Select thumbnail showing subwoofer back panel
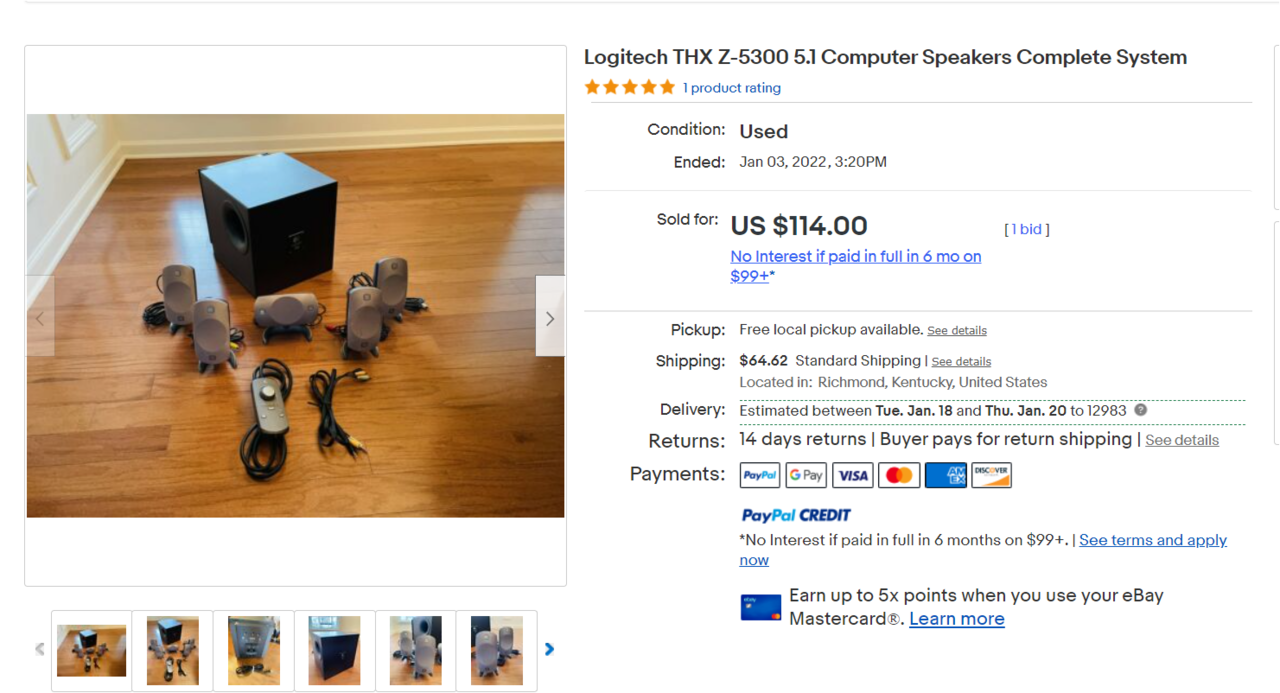 254,651
